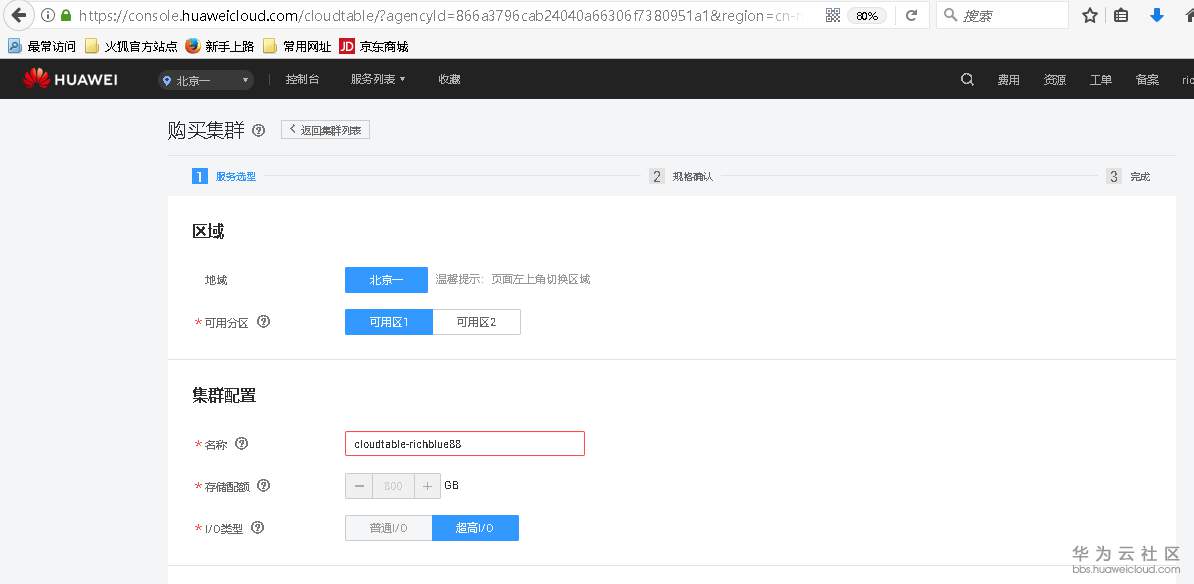The height and width of the screenshot is (584, 1194).
Task: Click the 返回集群列表 button
Action: (x=324, y=129)
